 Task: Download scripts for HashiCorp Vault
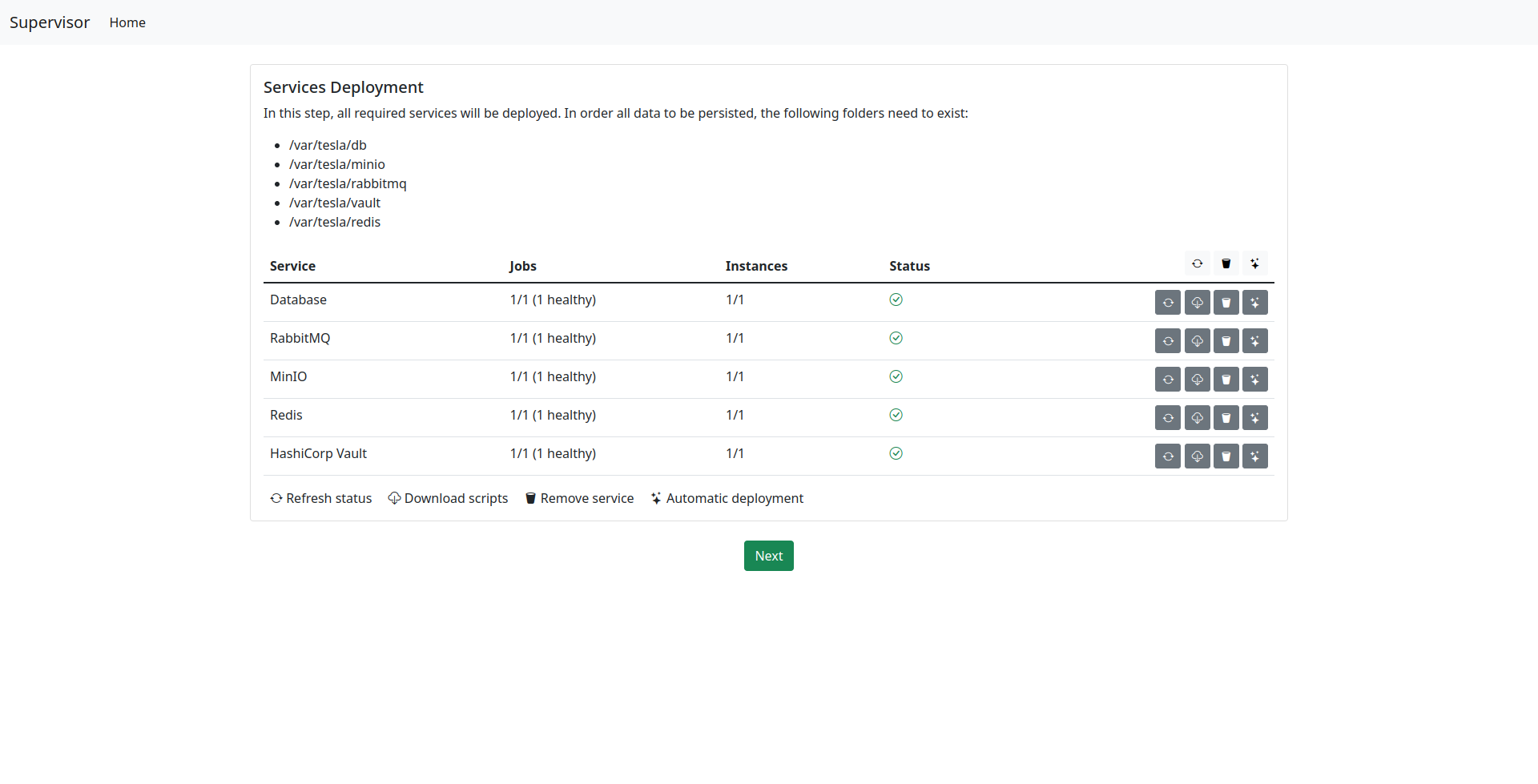pos(1197,456)
